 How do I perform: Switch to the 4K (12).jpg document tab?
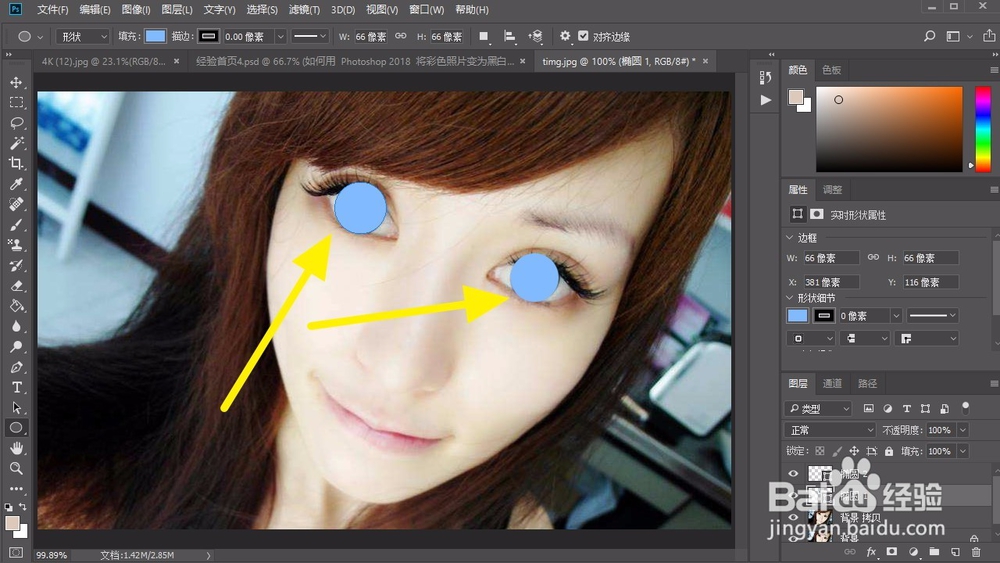[103, 61]
